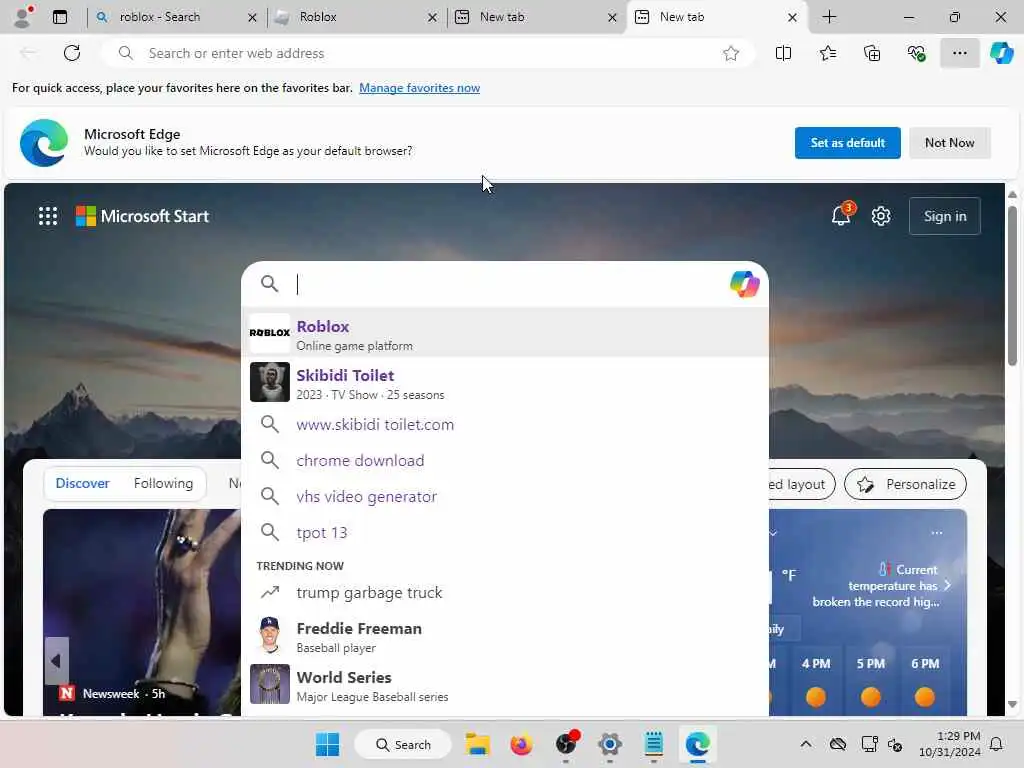Show hidden system tray icons
Image resolution: width=1024 pixels, height=768 pixels.
806,744
